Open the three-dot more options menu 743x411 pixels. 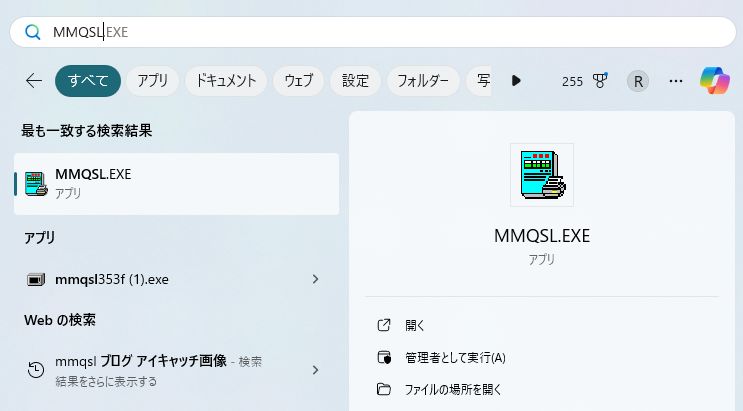pos(676,81)
